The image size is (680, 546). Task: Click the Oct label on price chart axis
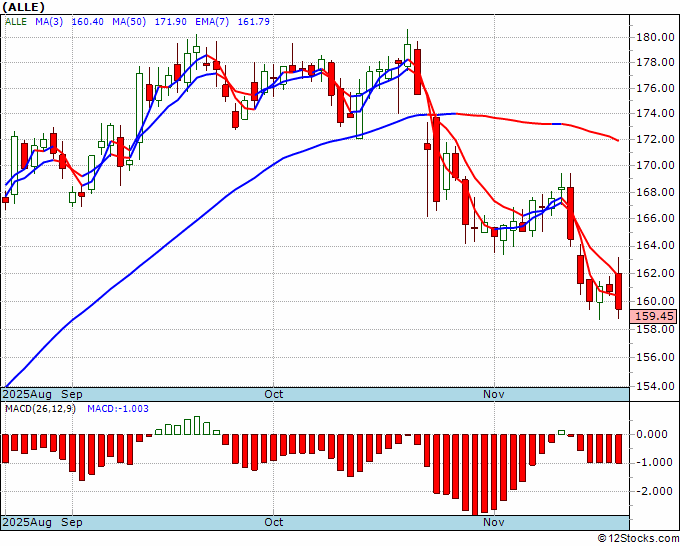click(x=274, y=394)
